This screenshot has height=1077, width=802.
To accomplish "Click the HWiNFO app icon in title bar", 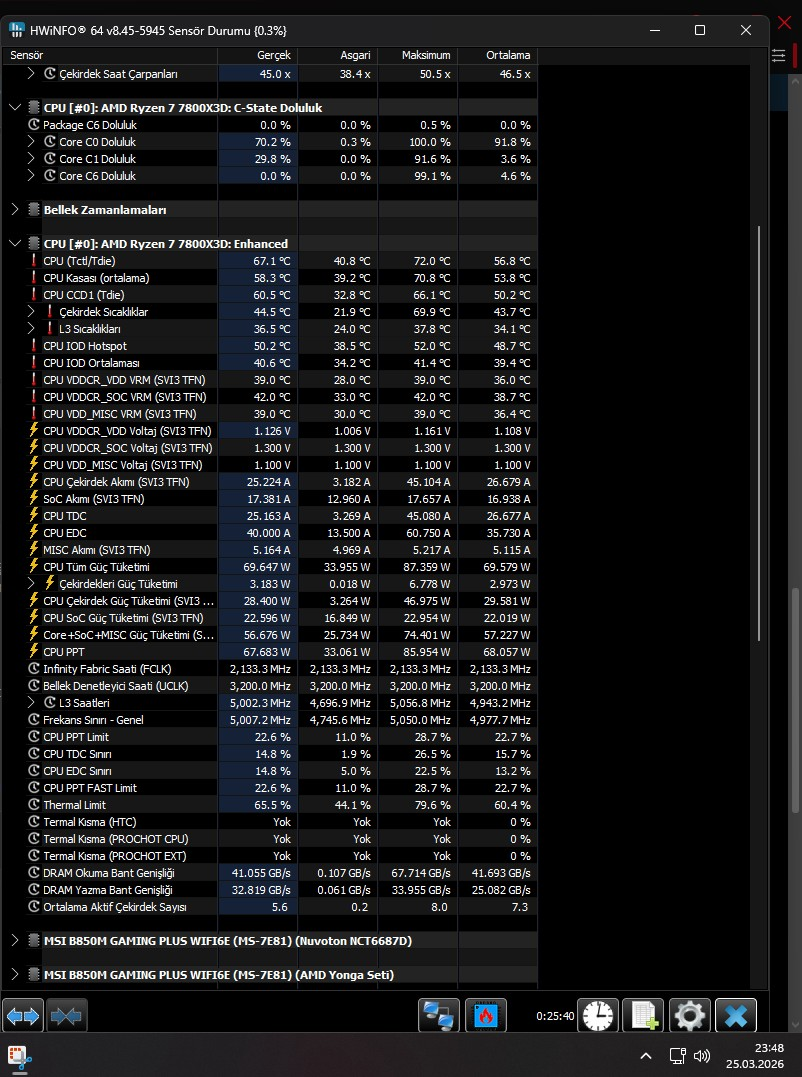I will tap(16, 30).
